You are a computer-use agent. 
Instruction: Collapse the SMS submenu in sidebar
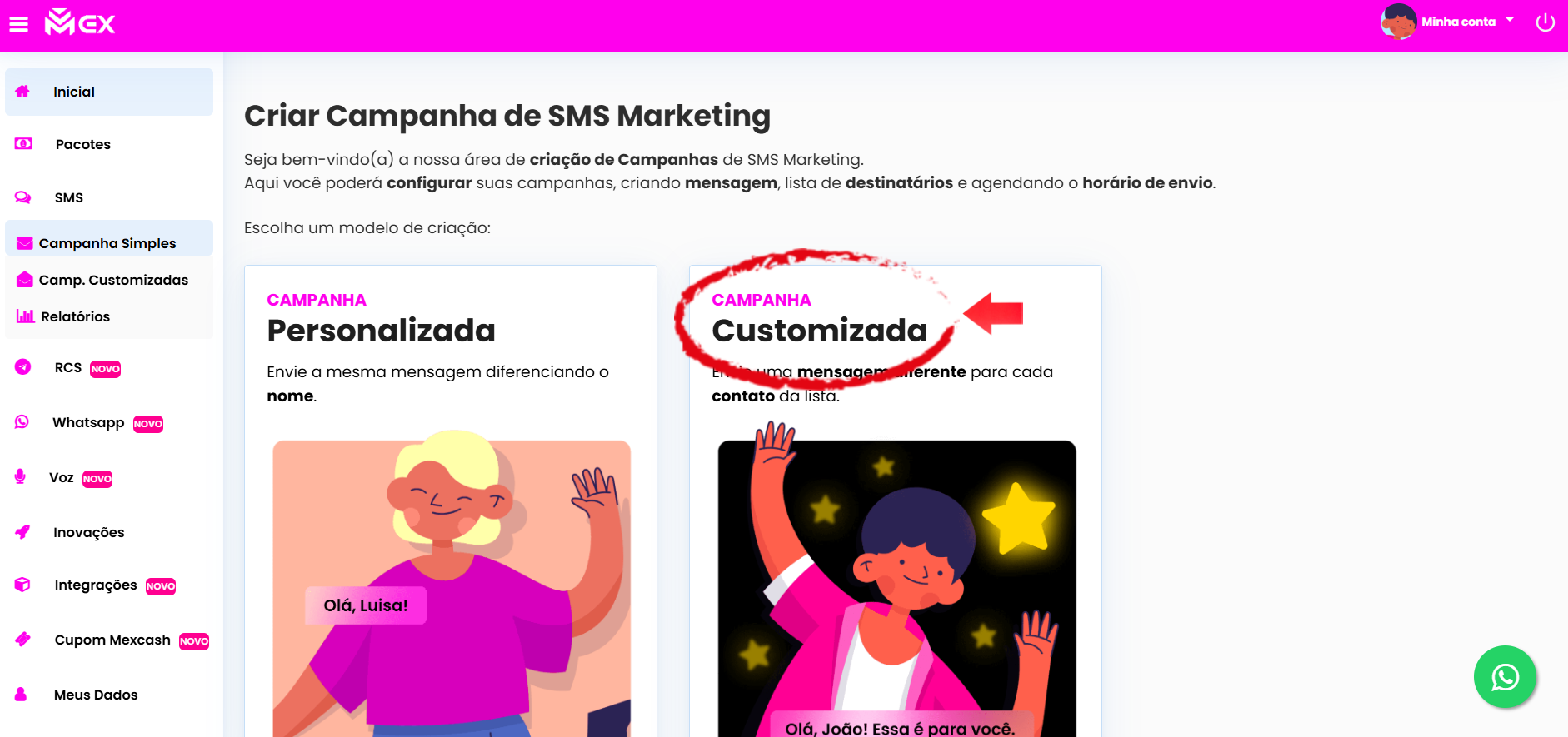[109, 197]
